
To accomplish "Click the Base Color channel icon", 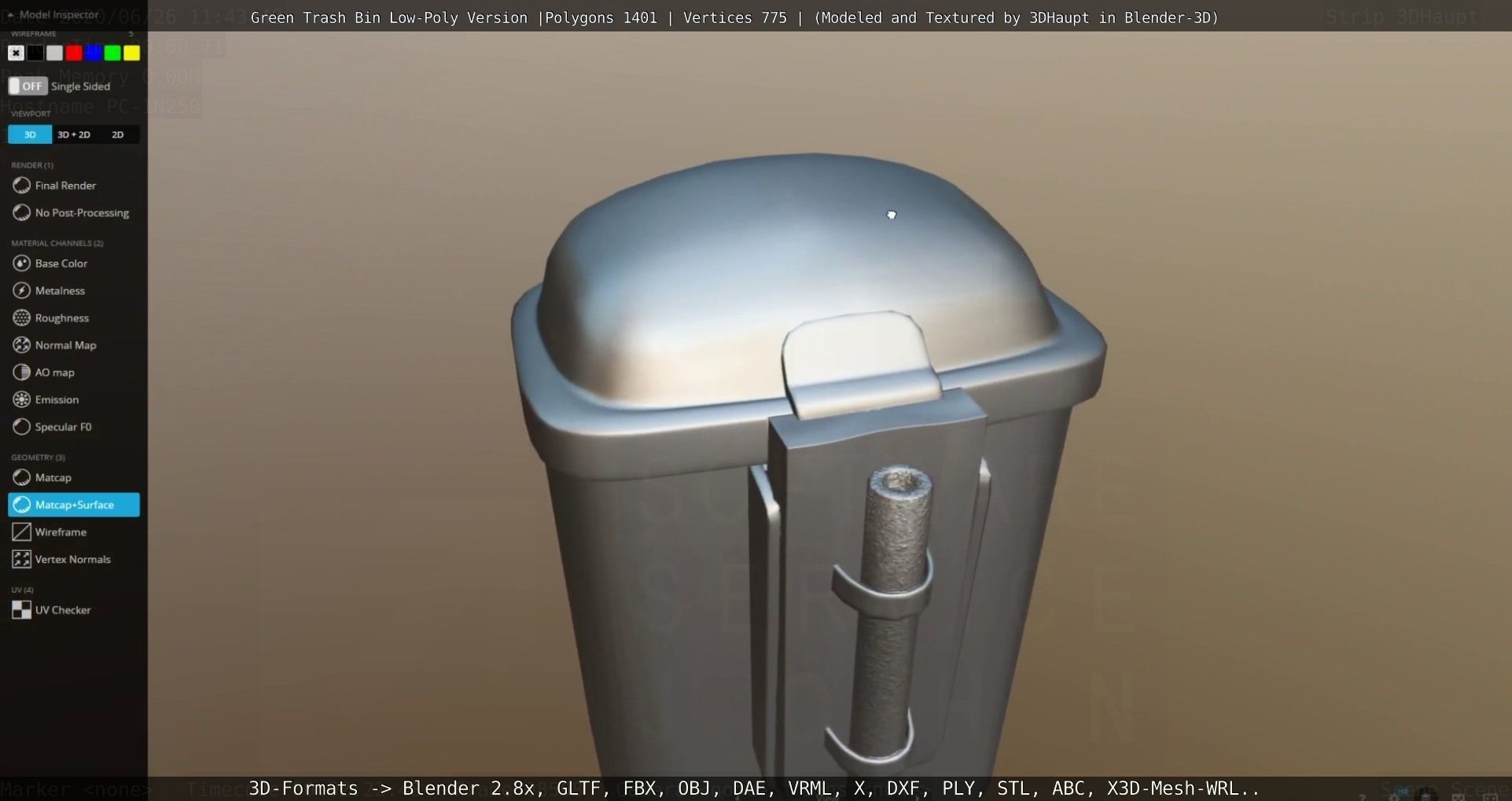I will [21, 263].
